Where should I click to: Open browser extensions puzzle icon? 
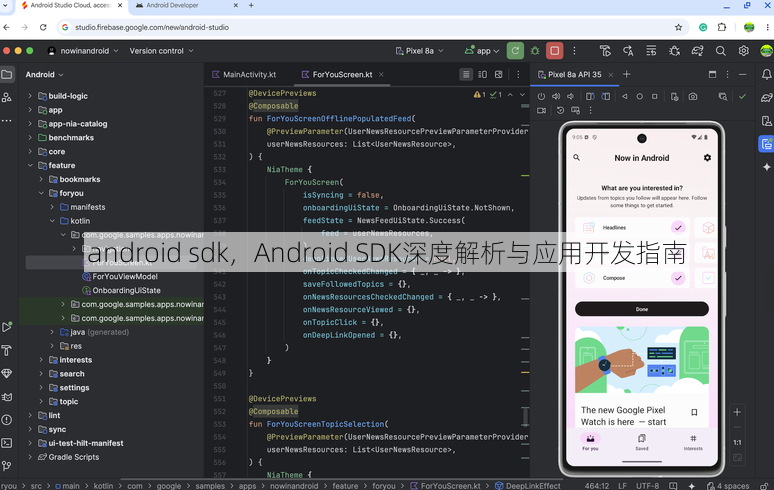coord(722,27)
